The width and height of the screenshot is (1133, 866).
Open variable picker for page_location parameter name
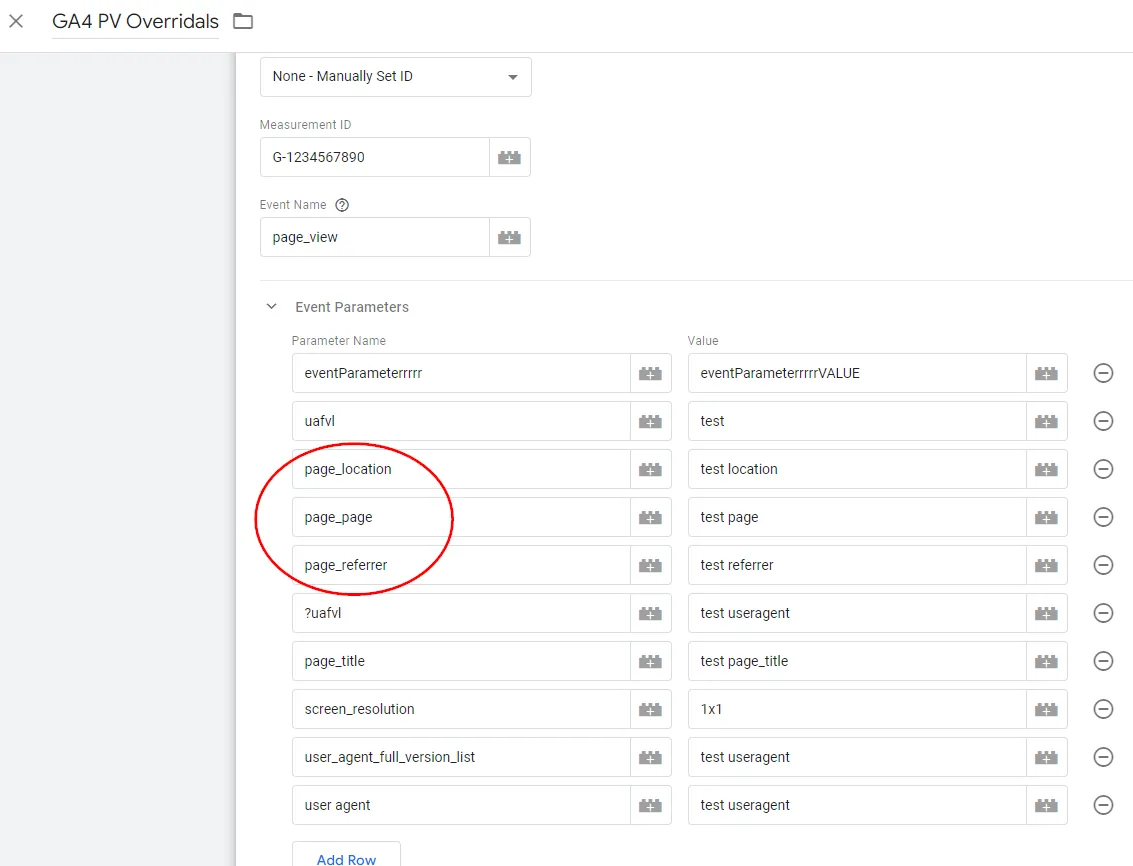[x=650, y=469]
